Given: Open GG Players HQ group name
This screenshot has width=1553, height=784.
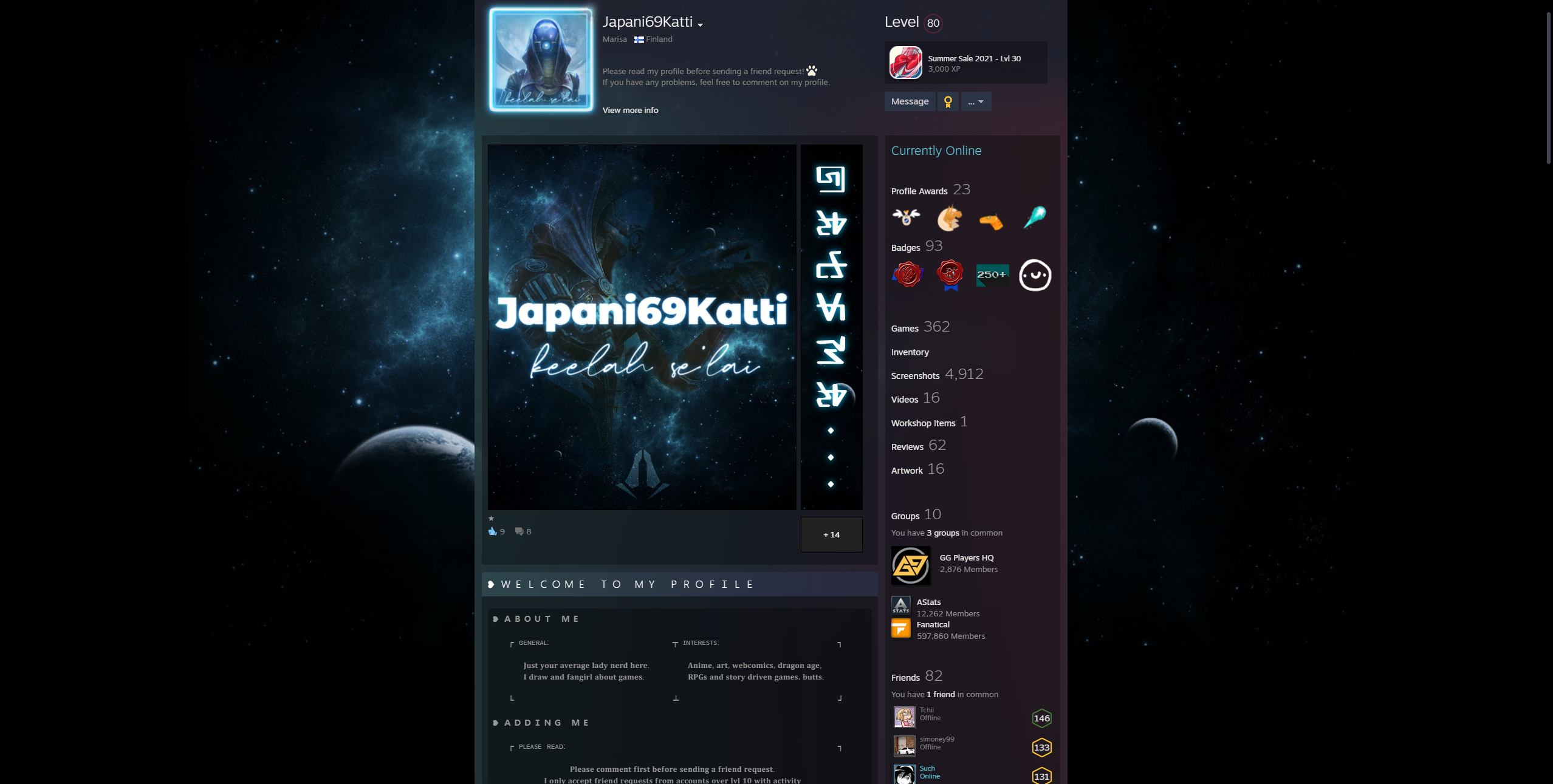Looking at the screenshot, I should (967, 557).
